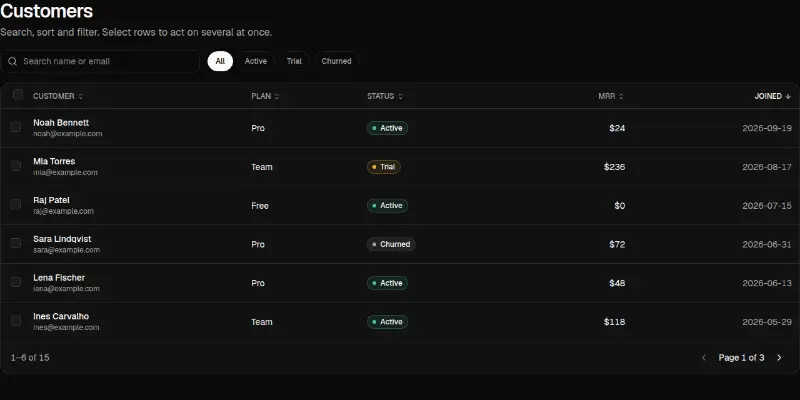The image size is (800, 400).
Task: Click Raj Patel's Active status badge
Action: pyautogui.click(x=387, y=206)
